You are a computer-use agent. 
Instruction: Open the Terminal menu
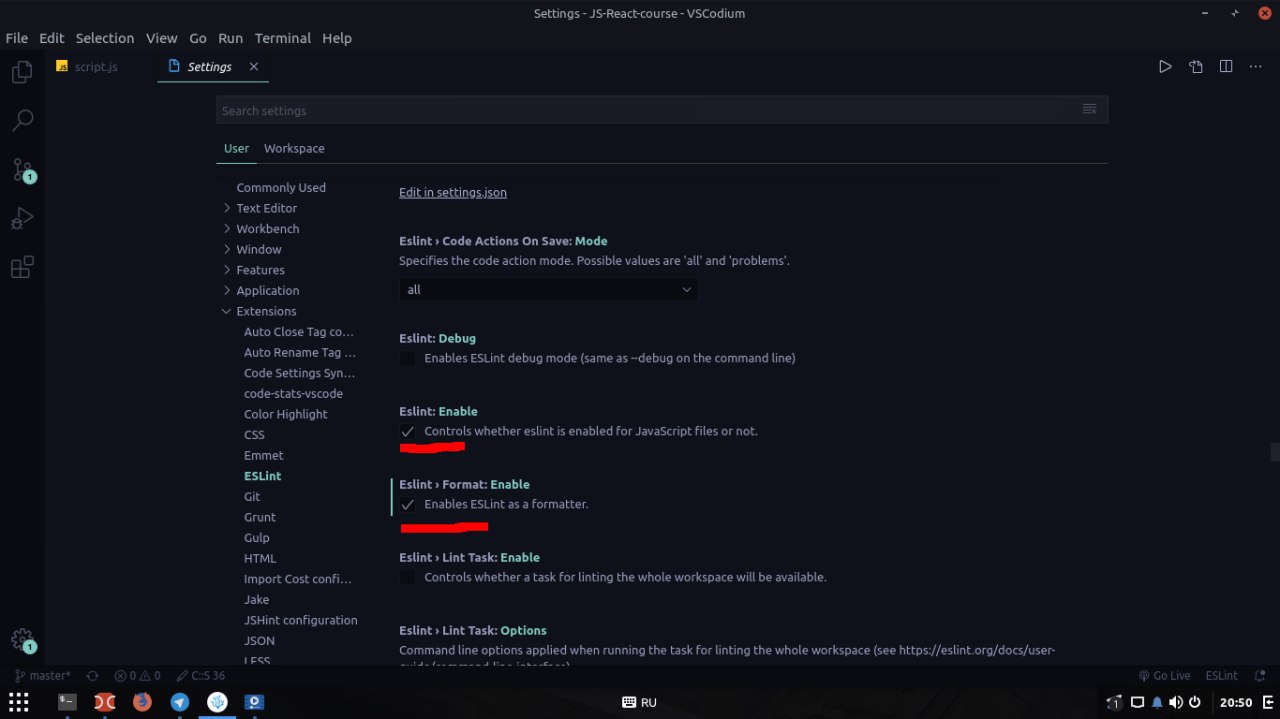pos(283,38)
